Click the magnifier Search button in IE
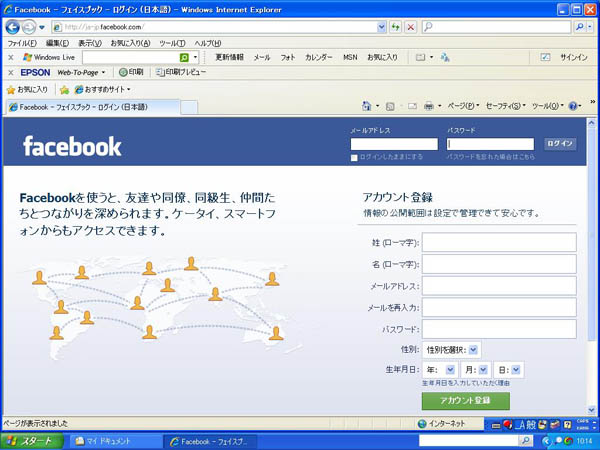 pos(580,27)
